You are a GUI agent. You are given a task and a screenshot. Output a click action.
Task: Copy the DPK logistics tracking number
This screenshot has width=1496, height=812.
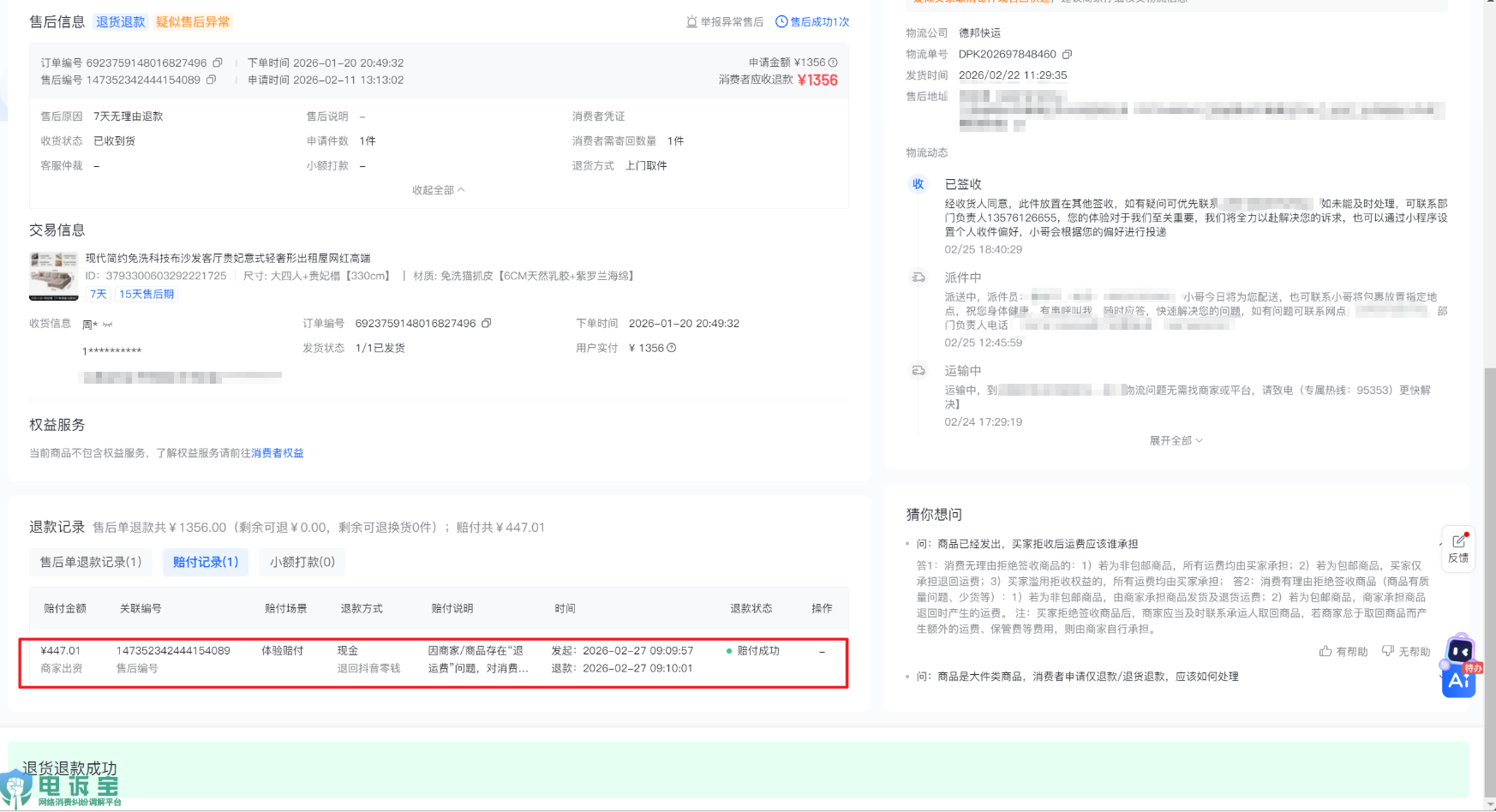(x=1067, y=54)
